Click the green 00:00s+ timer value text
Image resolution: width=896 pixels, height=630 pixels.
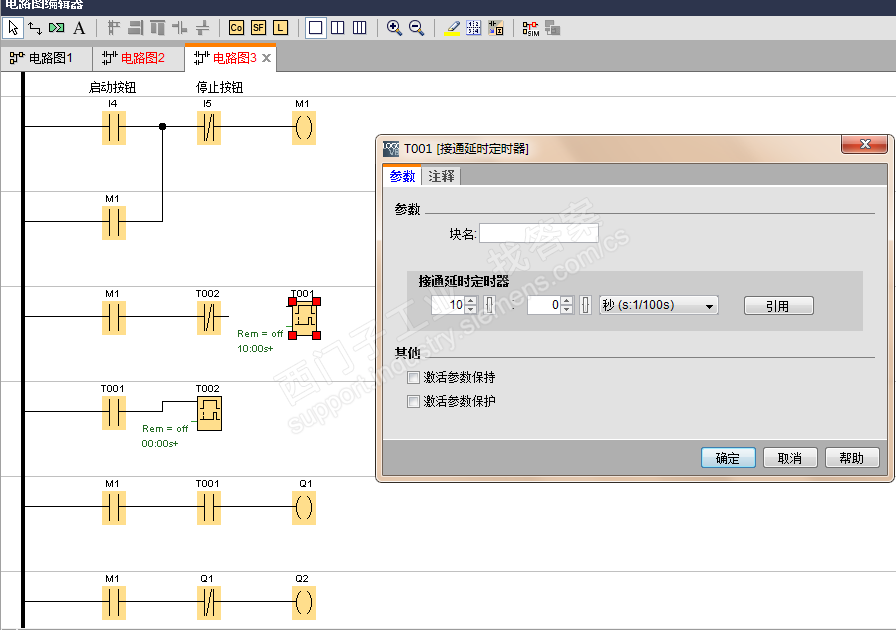160,444
